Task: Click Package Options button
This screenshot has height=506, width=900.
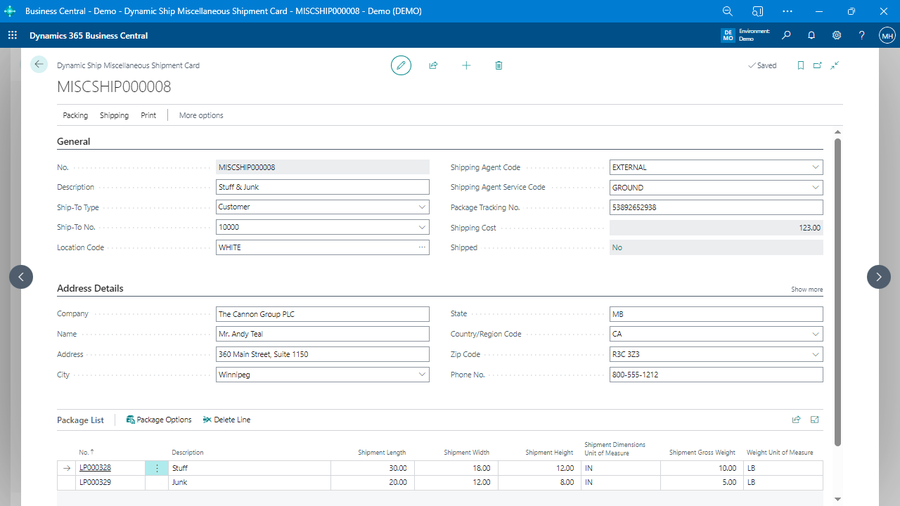Action: (x=158, y=420)
